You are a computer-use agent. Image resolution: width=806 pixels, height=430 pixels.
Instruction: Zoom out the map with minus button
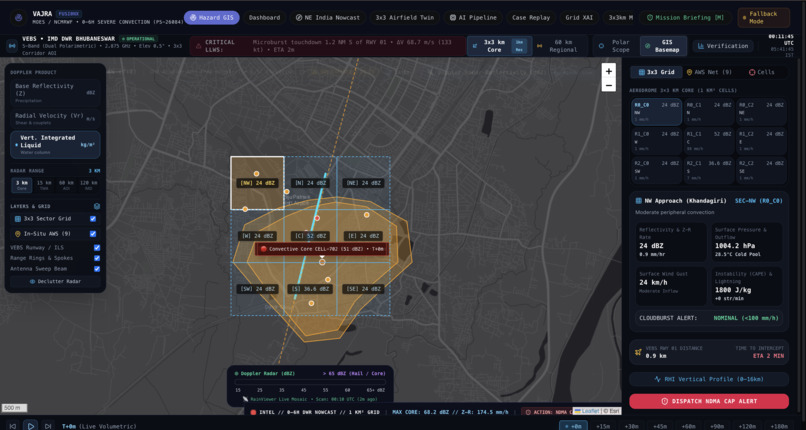609,85
